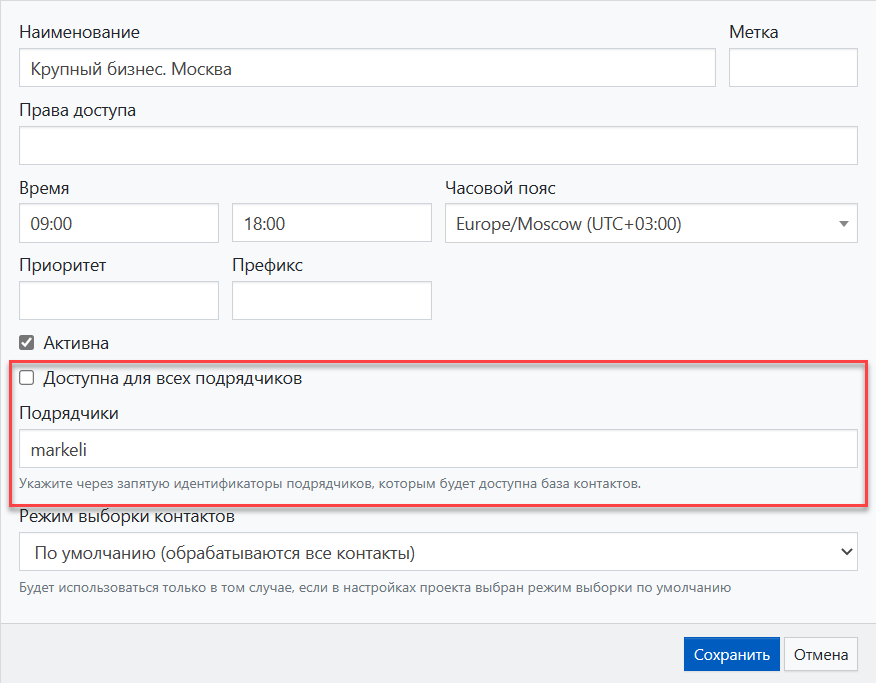The height and width of the screenshot is (683, 876).
Task: Click the 'Часовой пояс' label text
Action: click(500, 188)
